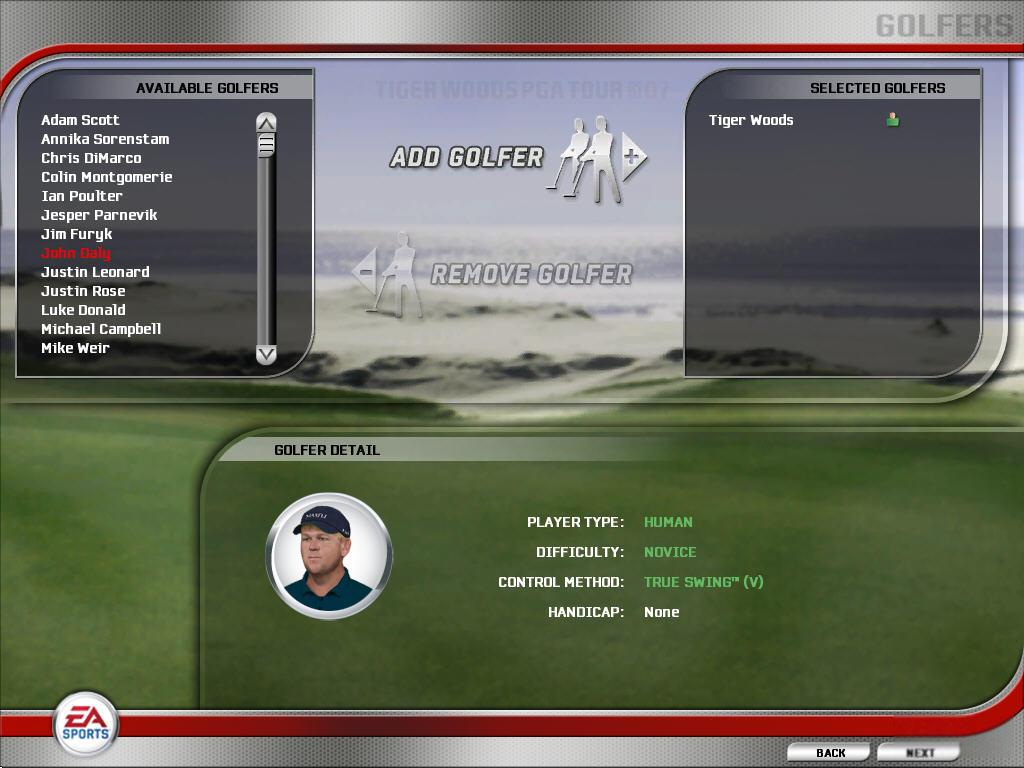Click the human player icon beside Tiger Woods

coord(893,120)
